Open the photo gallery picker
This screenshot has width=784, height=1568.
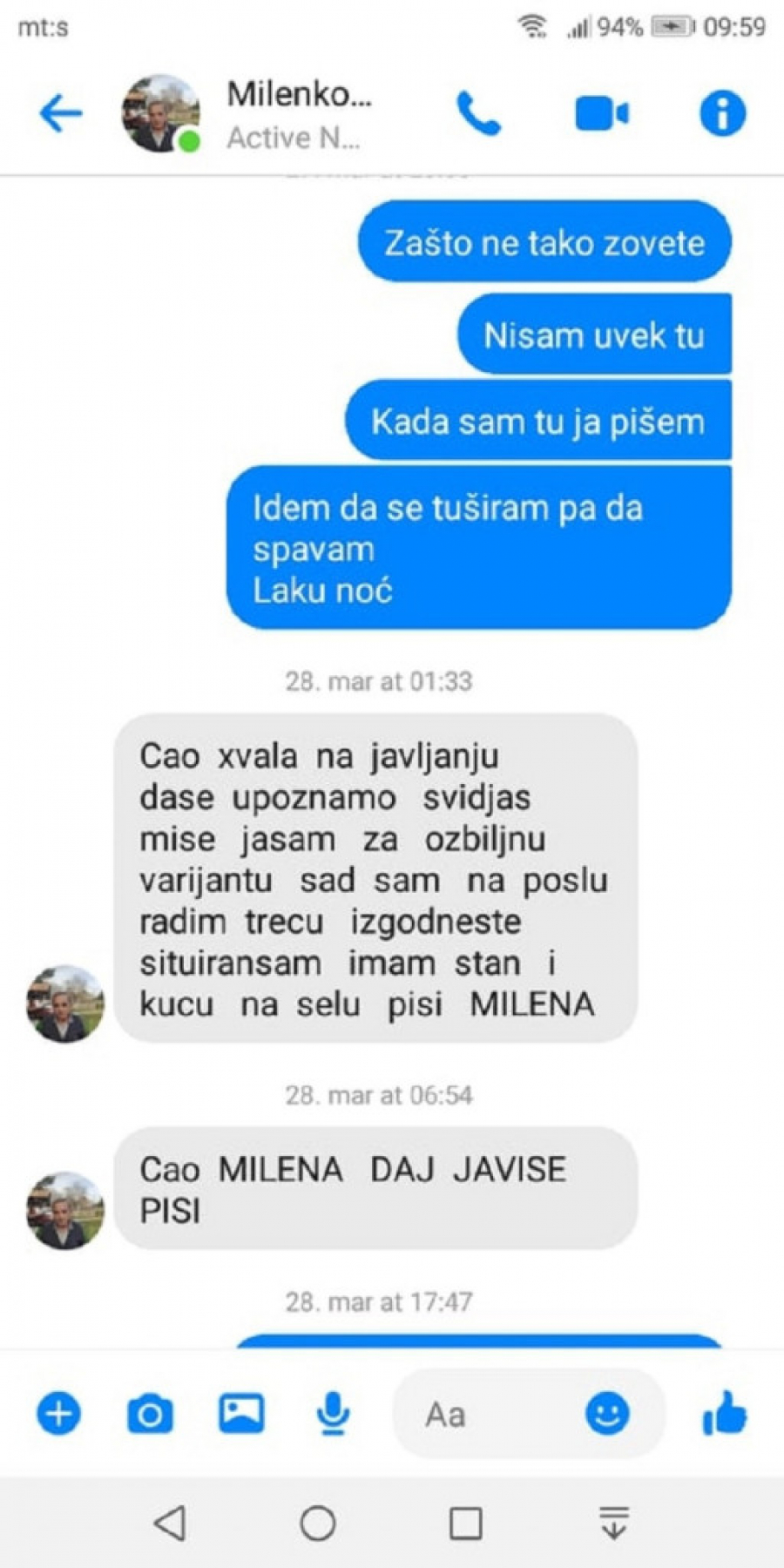[241, 1413]
